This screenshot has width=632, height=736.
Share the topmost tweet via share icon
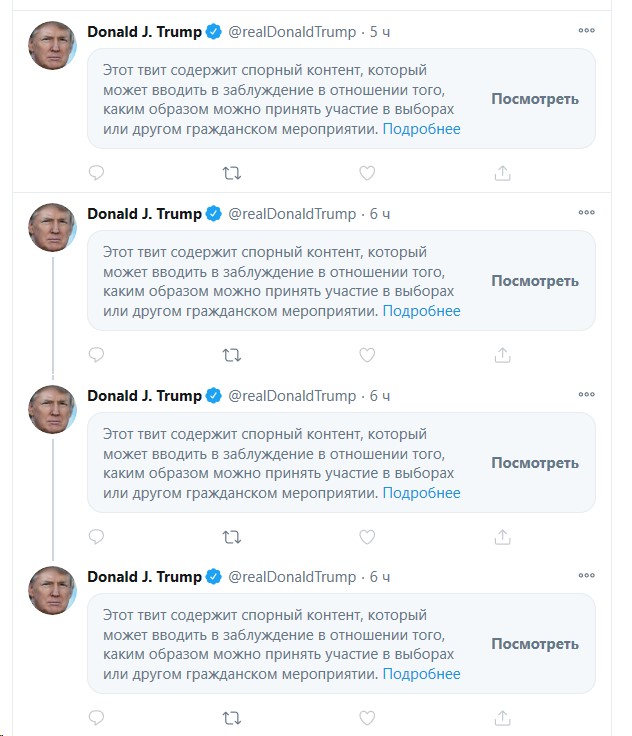click(x=502, y=173)
